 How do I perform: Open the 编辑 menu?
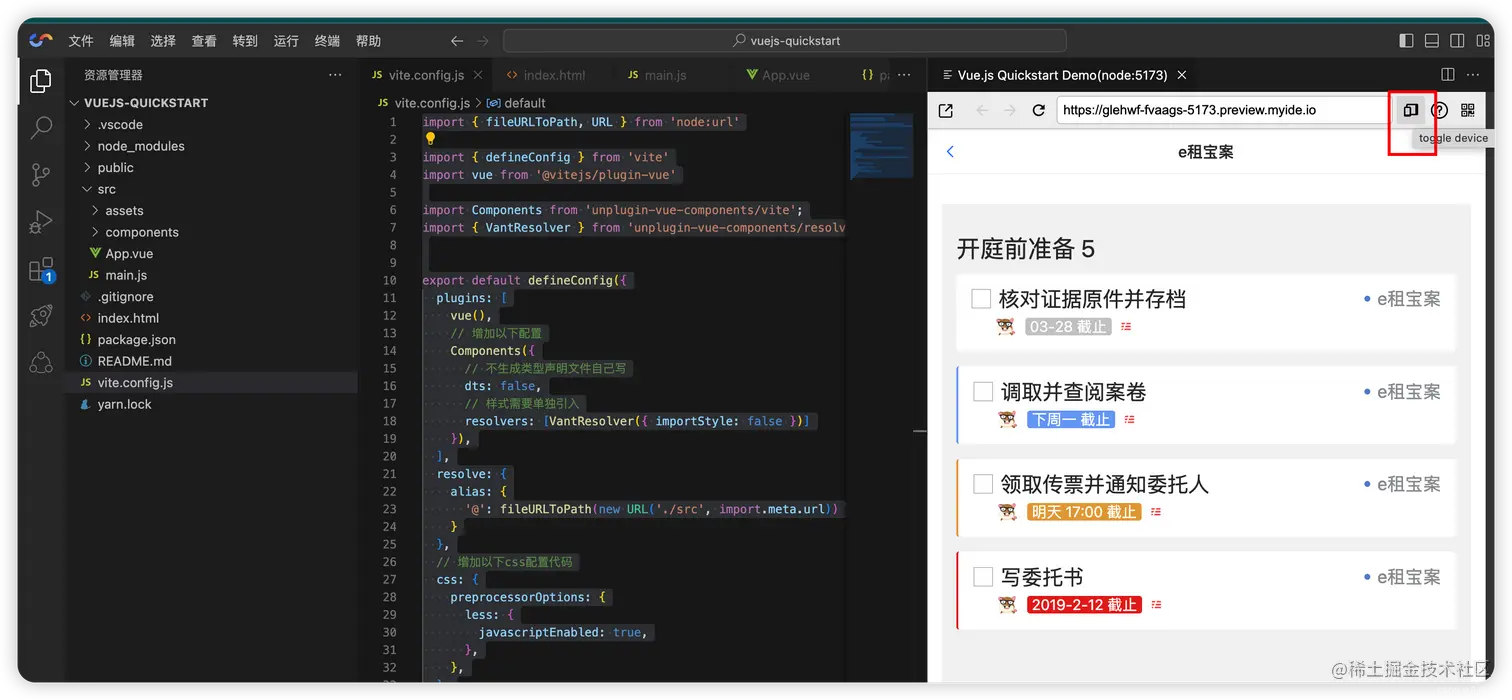coord(122,41)
